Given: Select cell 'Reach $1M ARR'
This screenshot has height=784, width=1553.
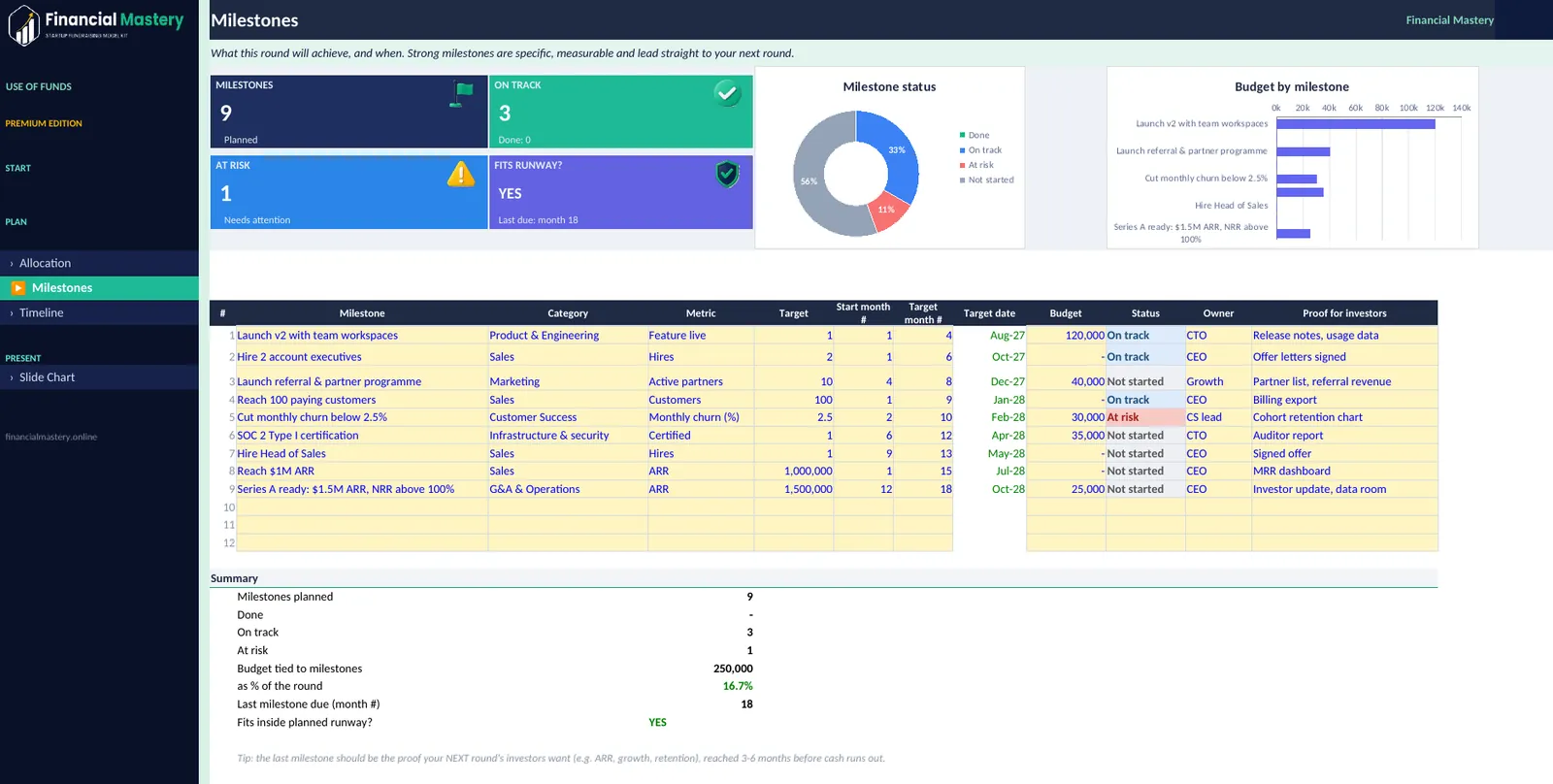Looking at the screenshot, I should pyautogui.click(x=362, y=472).
